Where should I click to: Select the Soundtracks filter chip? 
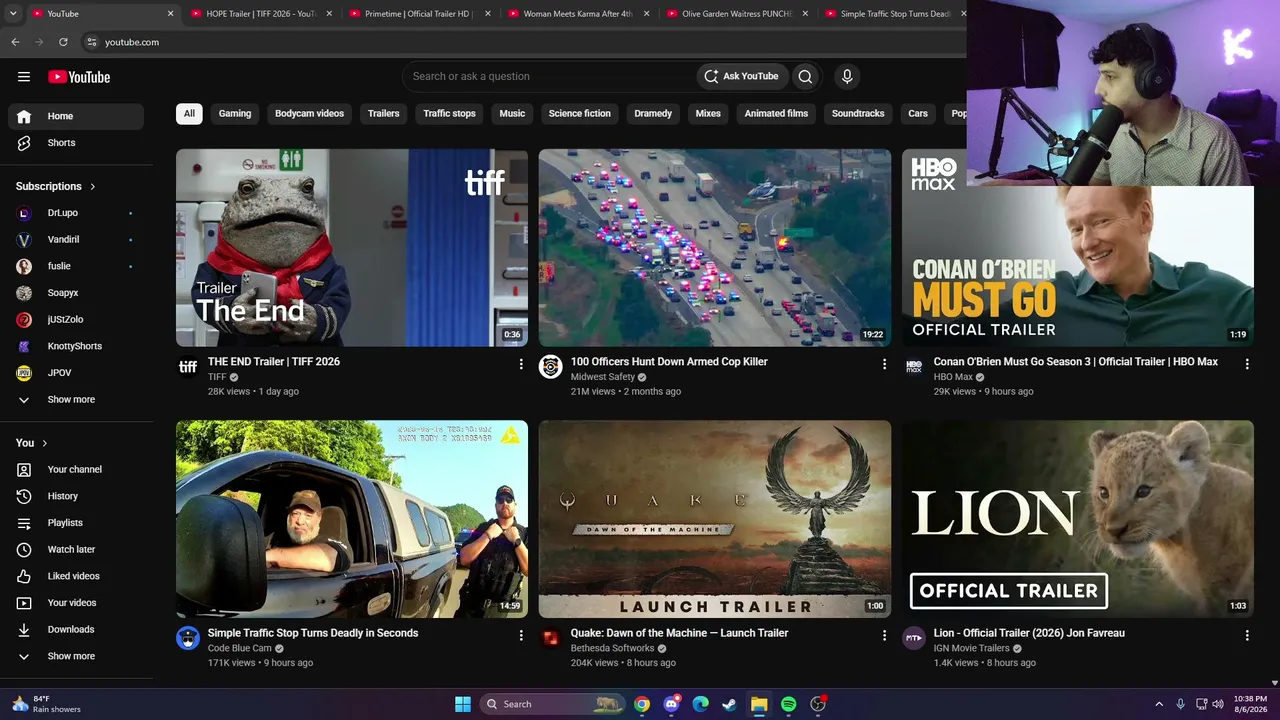tap(858, 113)
